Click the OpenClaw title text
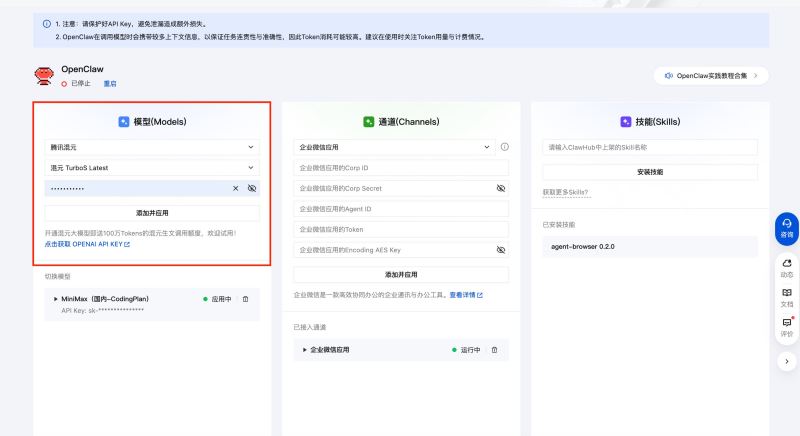Image resolution: width=800 pixels, height=436 pixels. (82, 69)
